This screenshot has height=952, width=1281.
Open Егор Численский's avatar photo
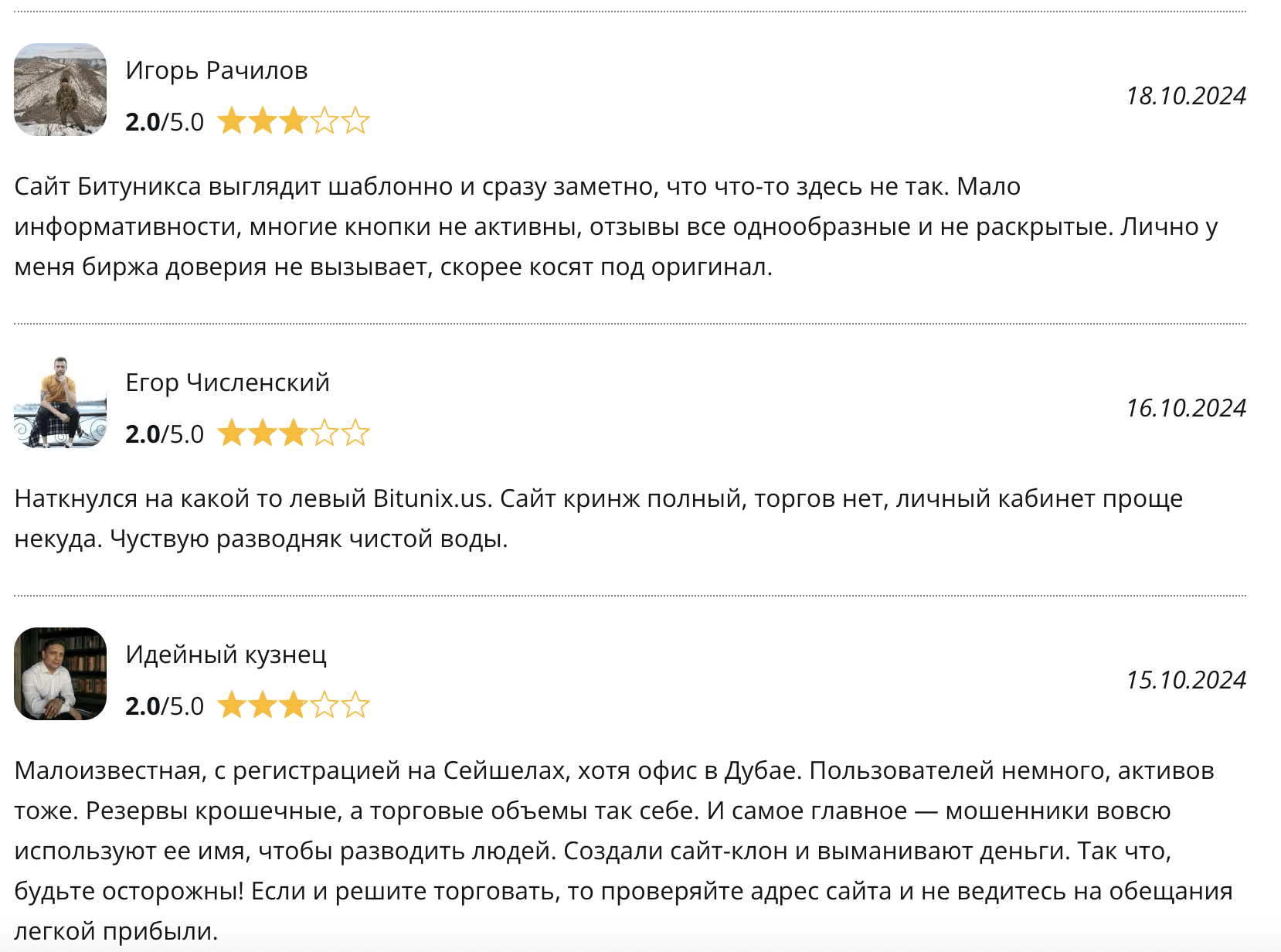point(60,402)
